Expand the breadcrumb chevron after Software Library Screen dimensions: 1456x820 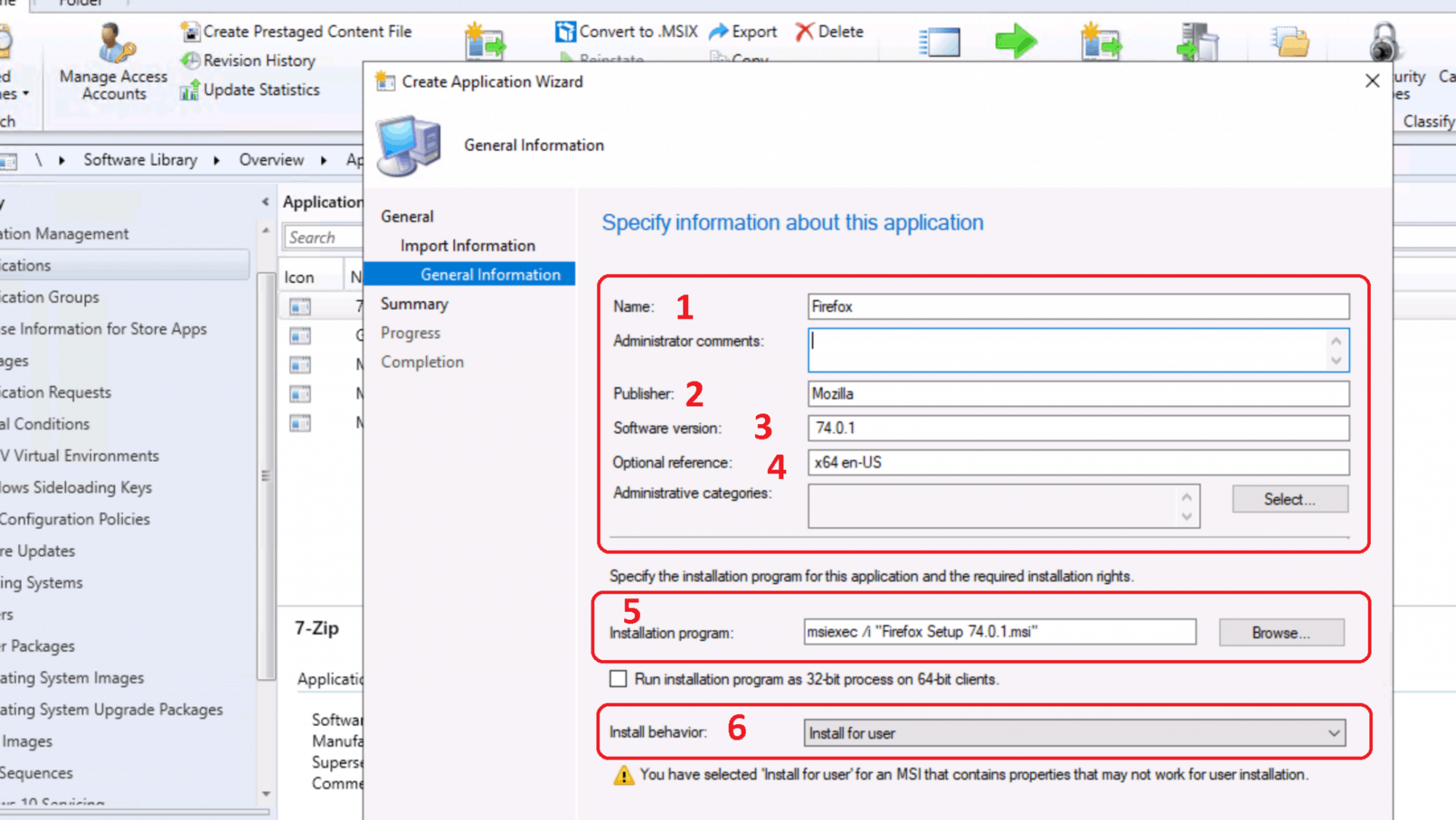click(x=216, y=160)
